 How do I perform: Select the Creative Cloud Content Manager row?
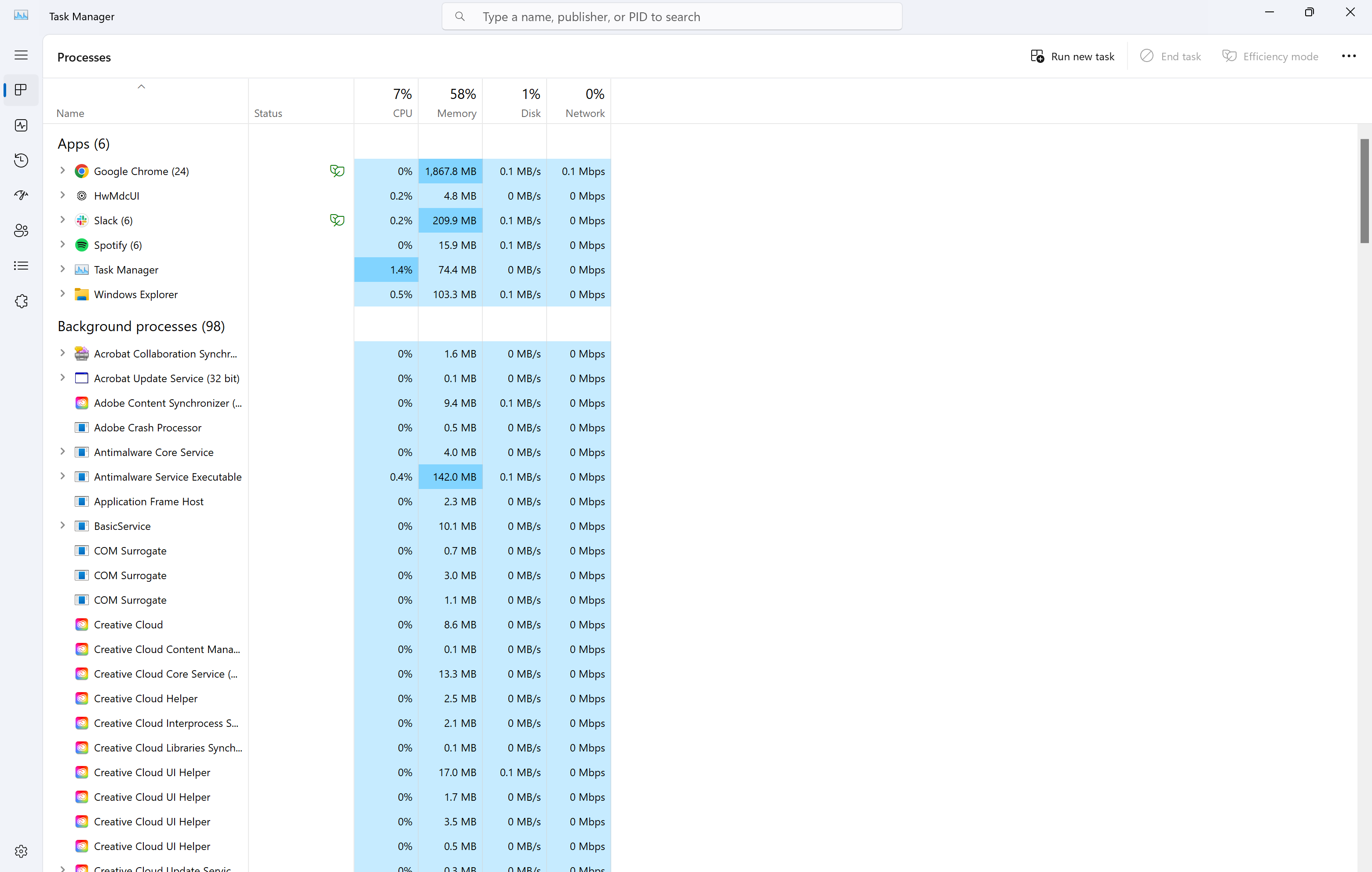(327, 649)
